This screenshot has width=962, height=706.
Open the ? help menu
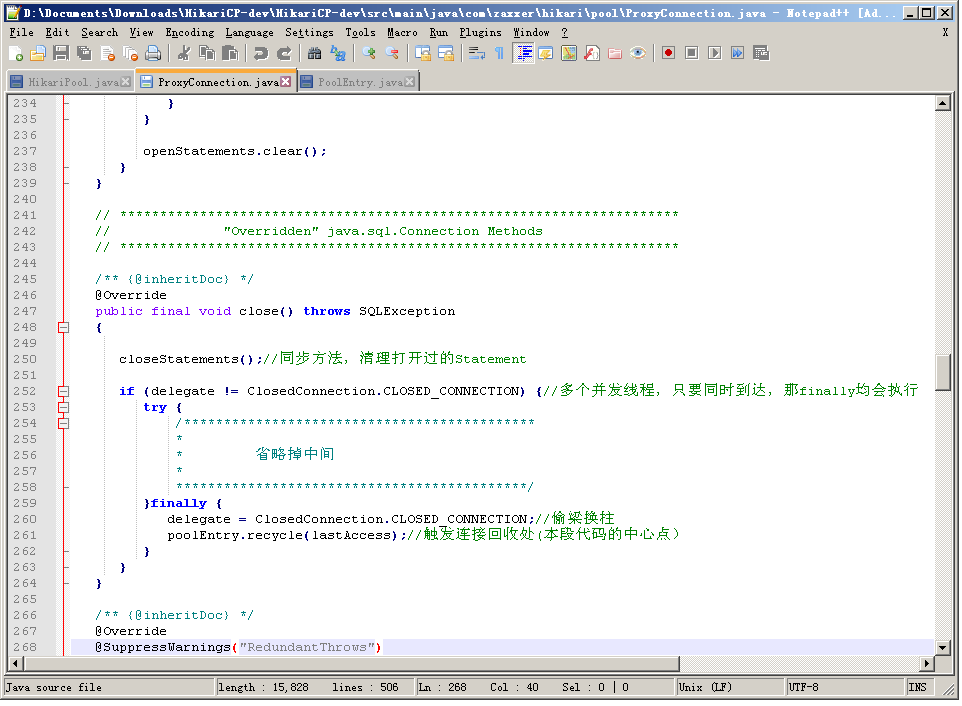point(564,33)
